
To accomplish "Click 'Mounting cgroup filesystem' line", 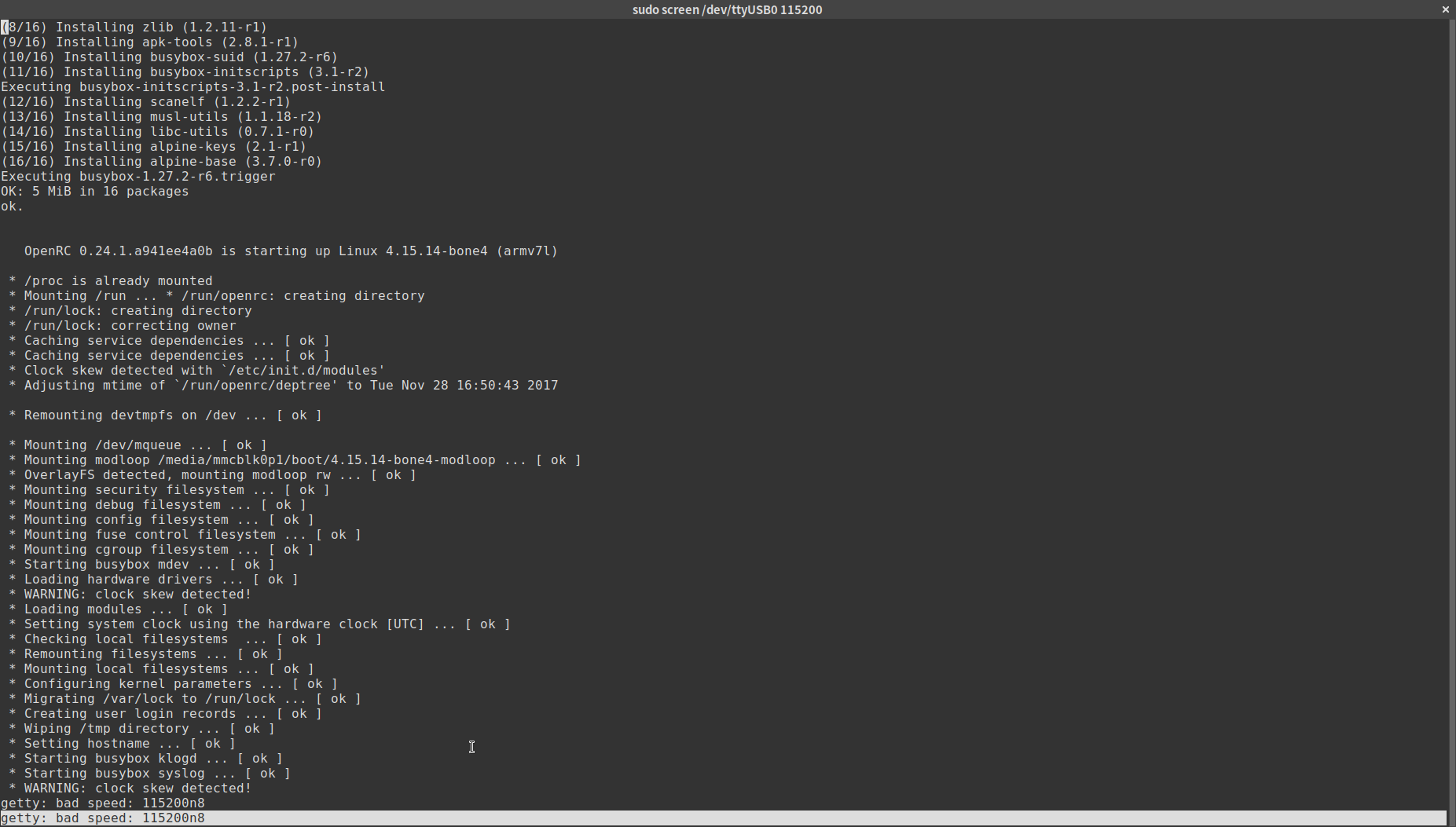I will click(x=162, y=549).
